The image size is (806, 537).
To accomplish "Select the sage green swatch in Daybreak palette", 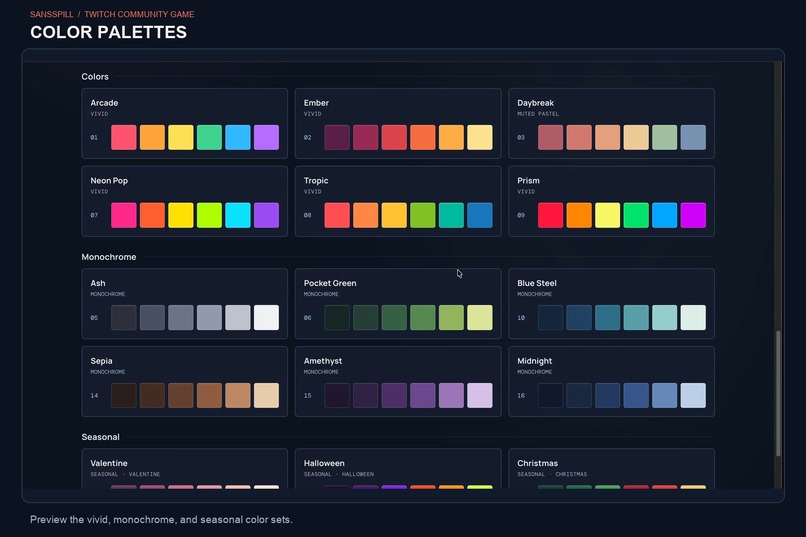I will [665, 137].
